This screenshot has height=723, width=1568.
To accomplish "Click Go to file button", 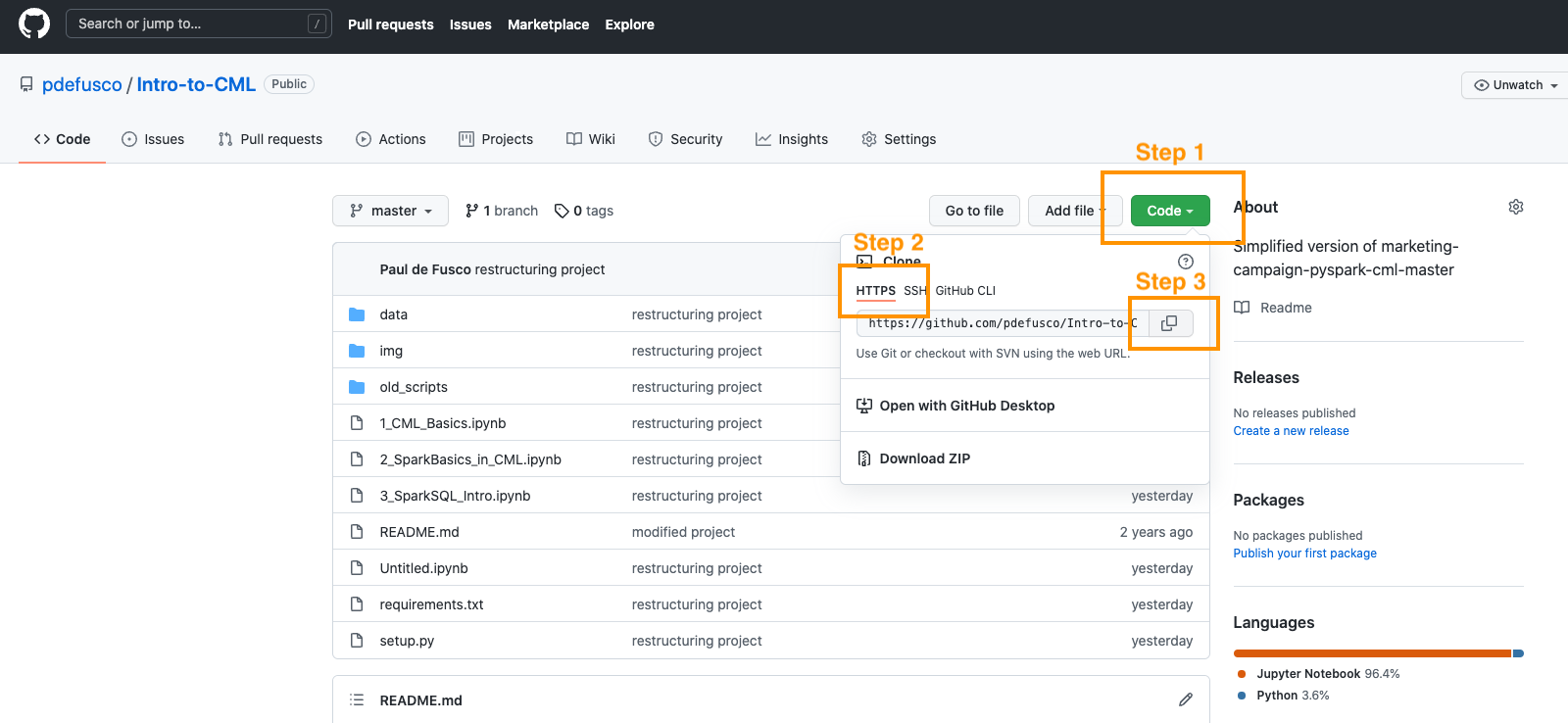I will coord(974,211).
